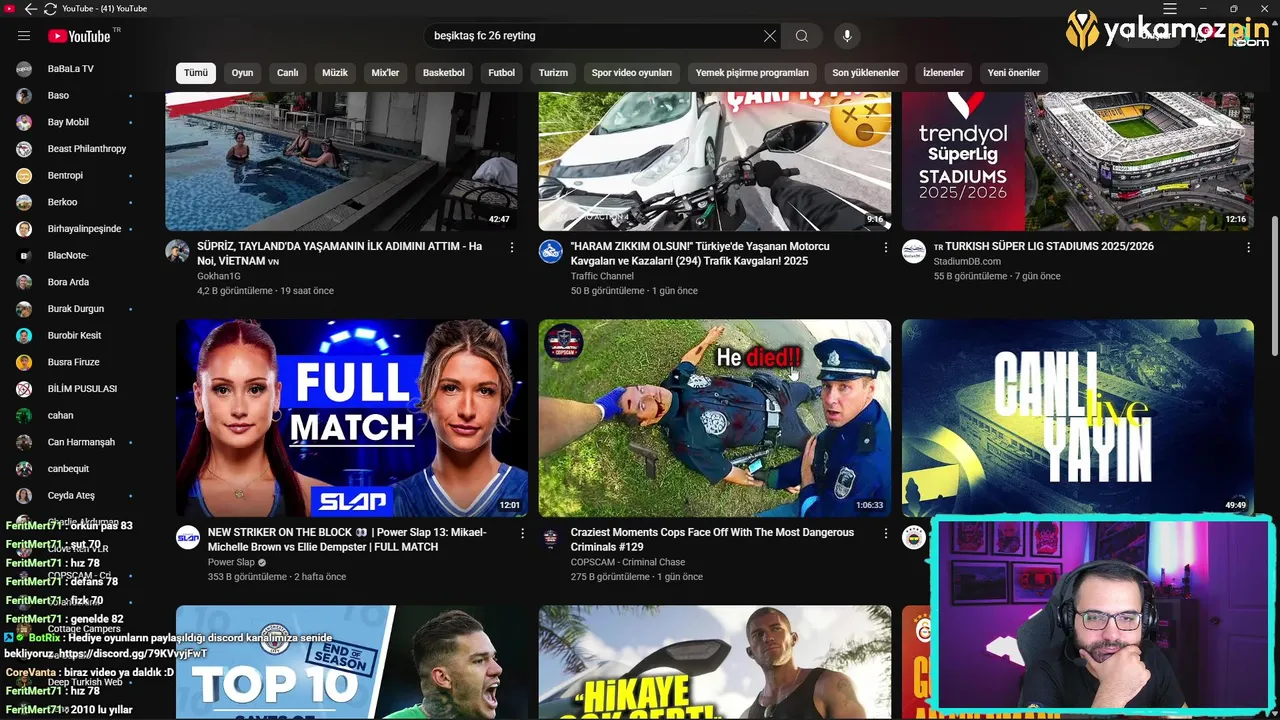Open Beast Philanthropy avatar in sidebar
The width and height of the screenshot is (1280, 720).
click(x=24, y=149)
